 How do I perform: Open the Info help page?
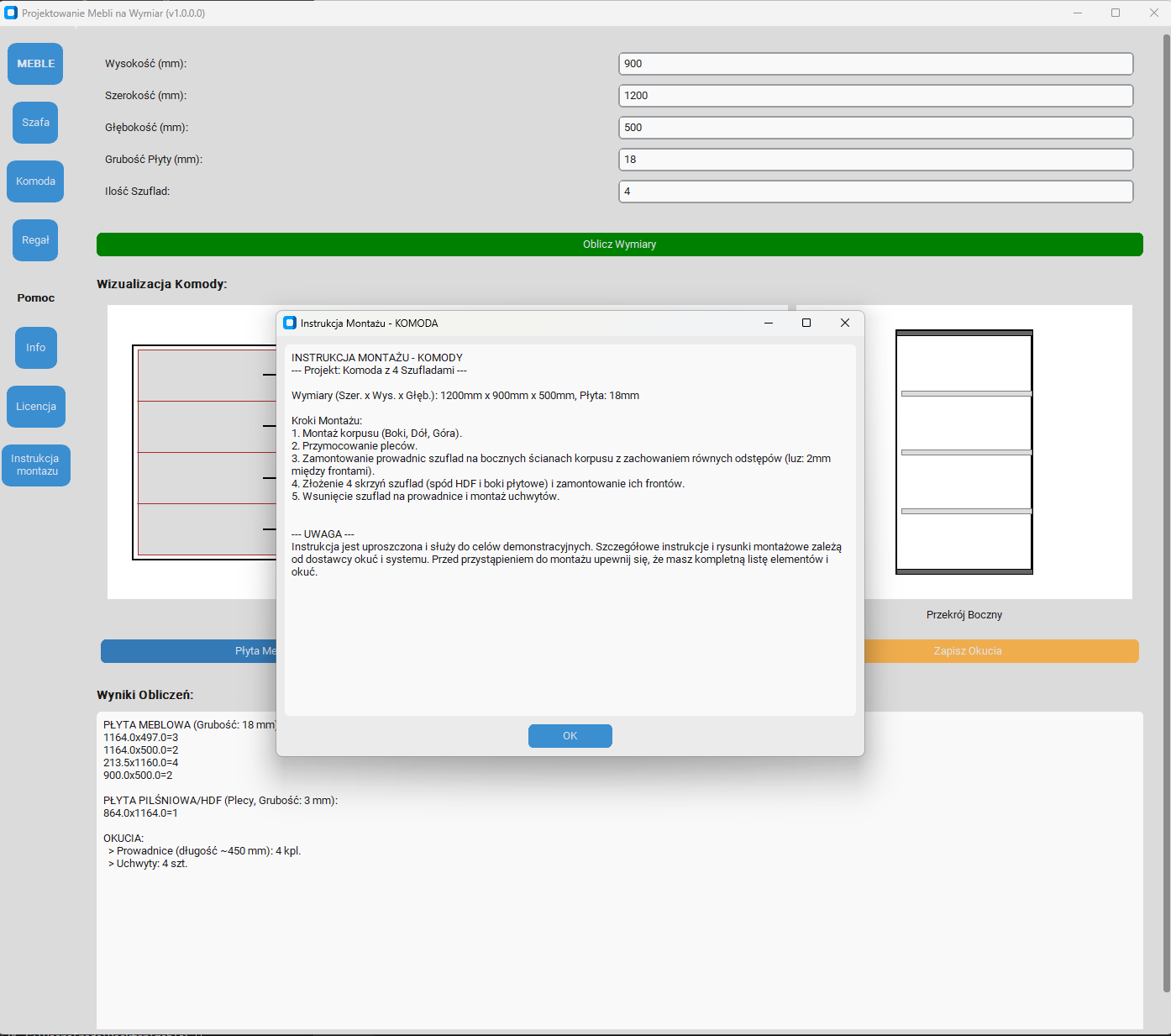(x=35, y=348)
